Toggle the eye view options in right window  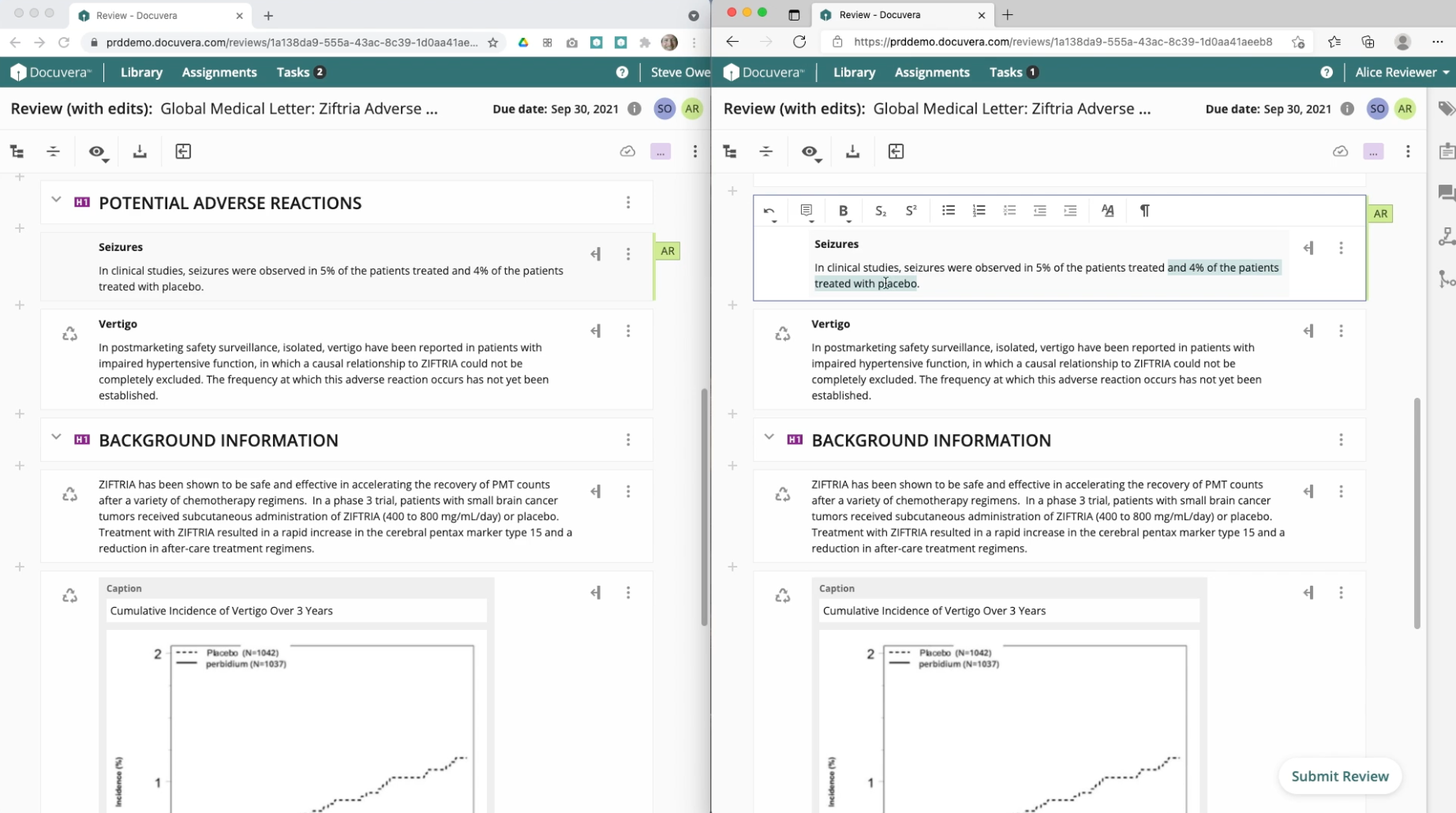[810, 152]
